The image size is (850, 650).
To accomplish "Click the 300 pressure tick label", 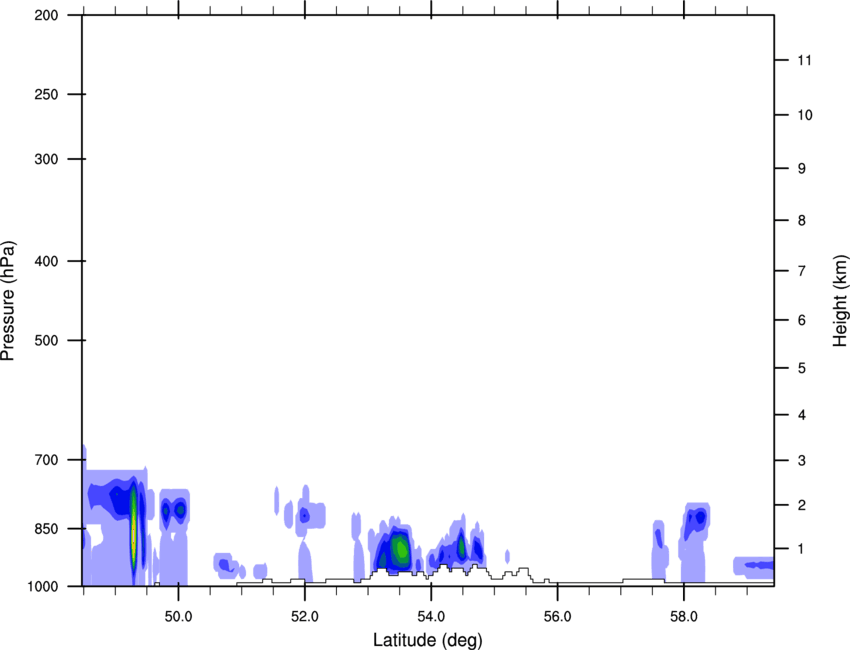I will 46,159.
